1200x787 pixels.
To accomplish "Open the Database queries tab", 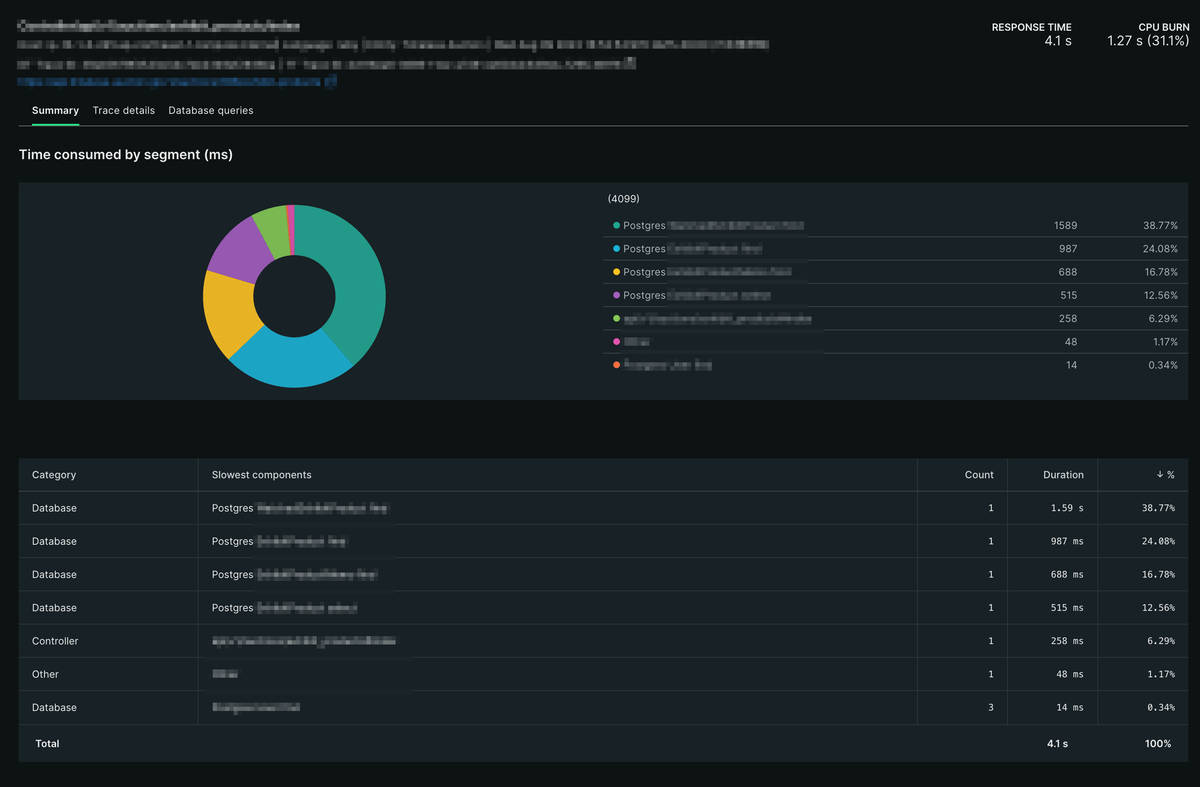I will point(211,110).
